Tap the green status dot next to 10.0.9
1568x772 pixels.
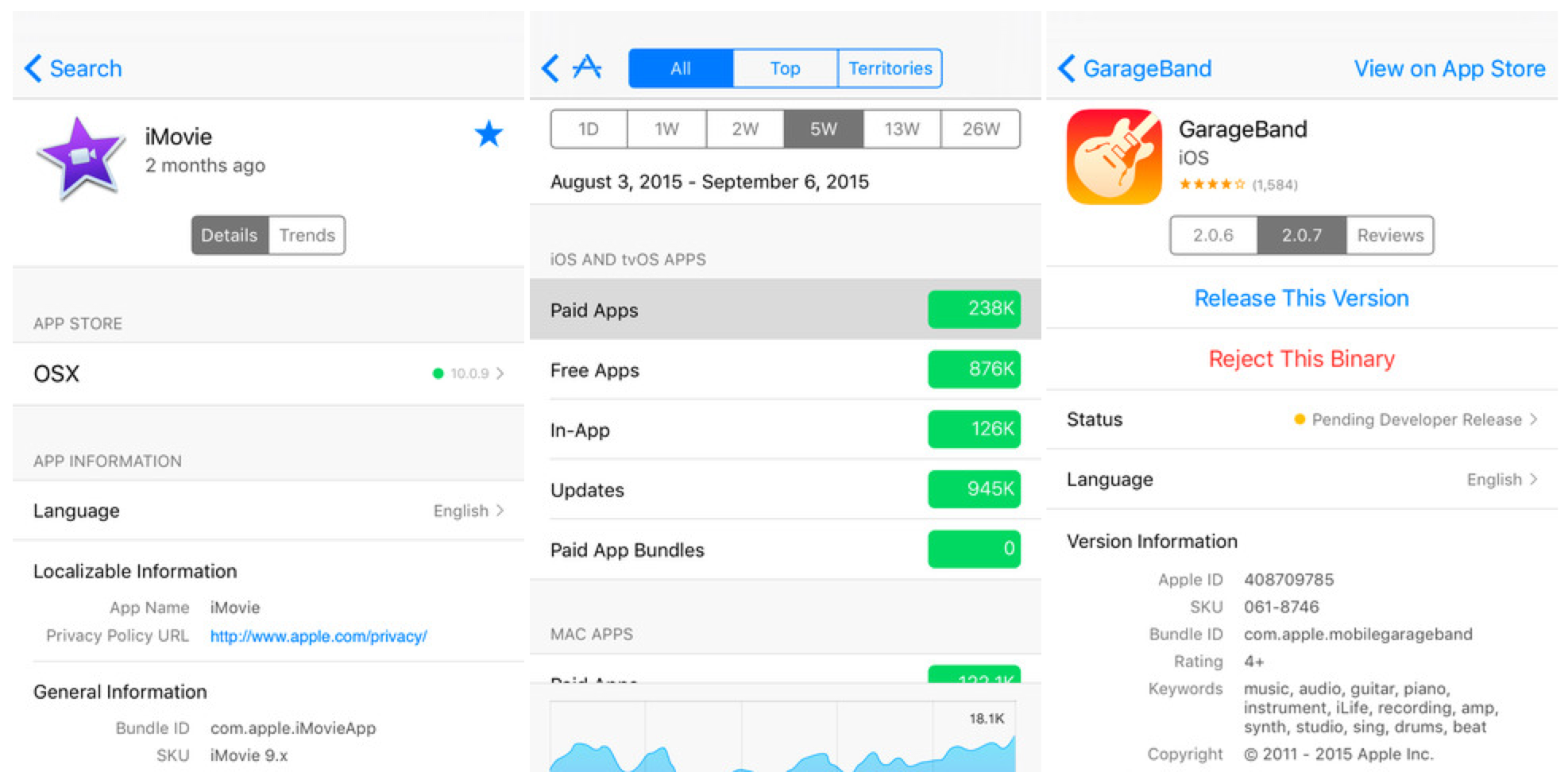[438, 373]
